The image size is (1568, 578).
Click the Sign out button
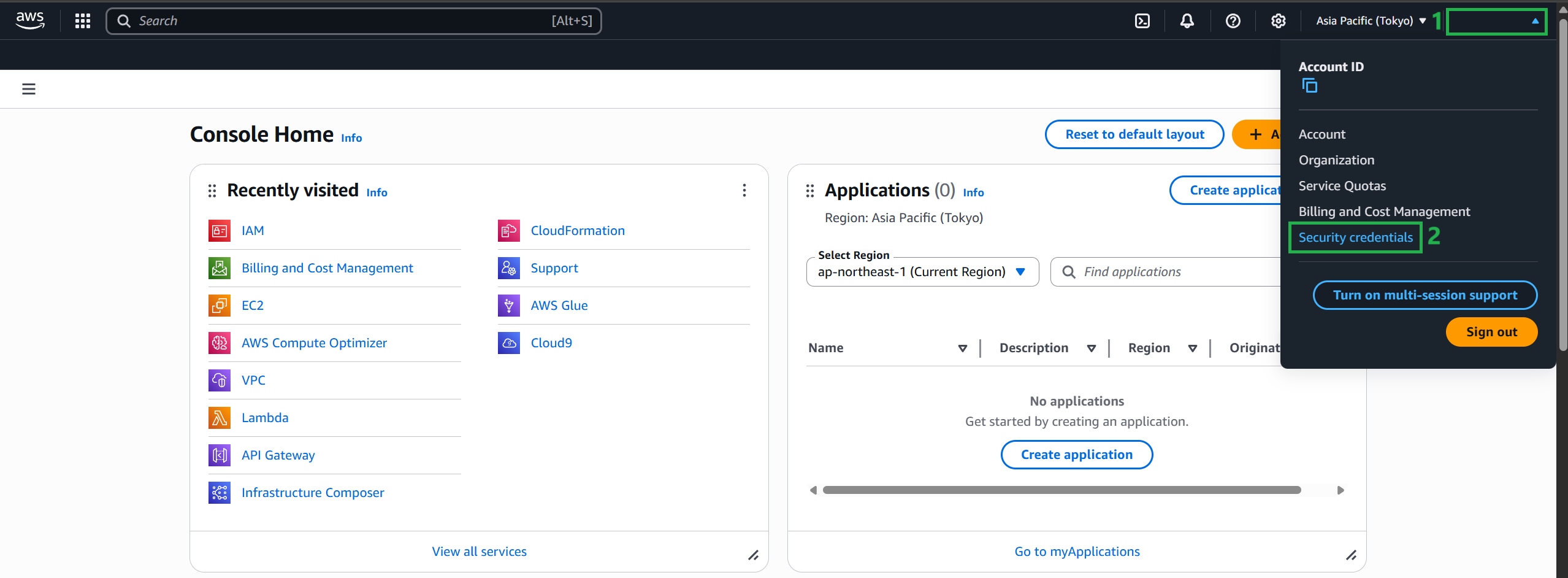pyautogui.click(x=1491, y=332)
